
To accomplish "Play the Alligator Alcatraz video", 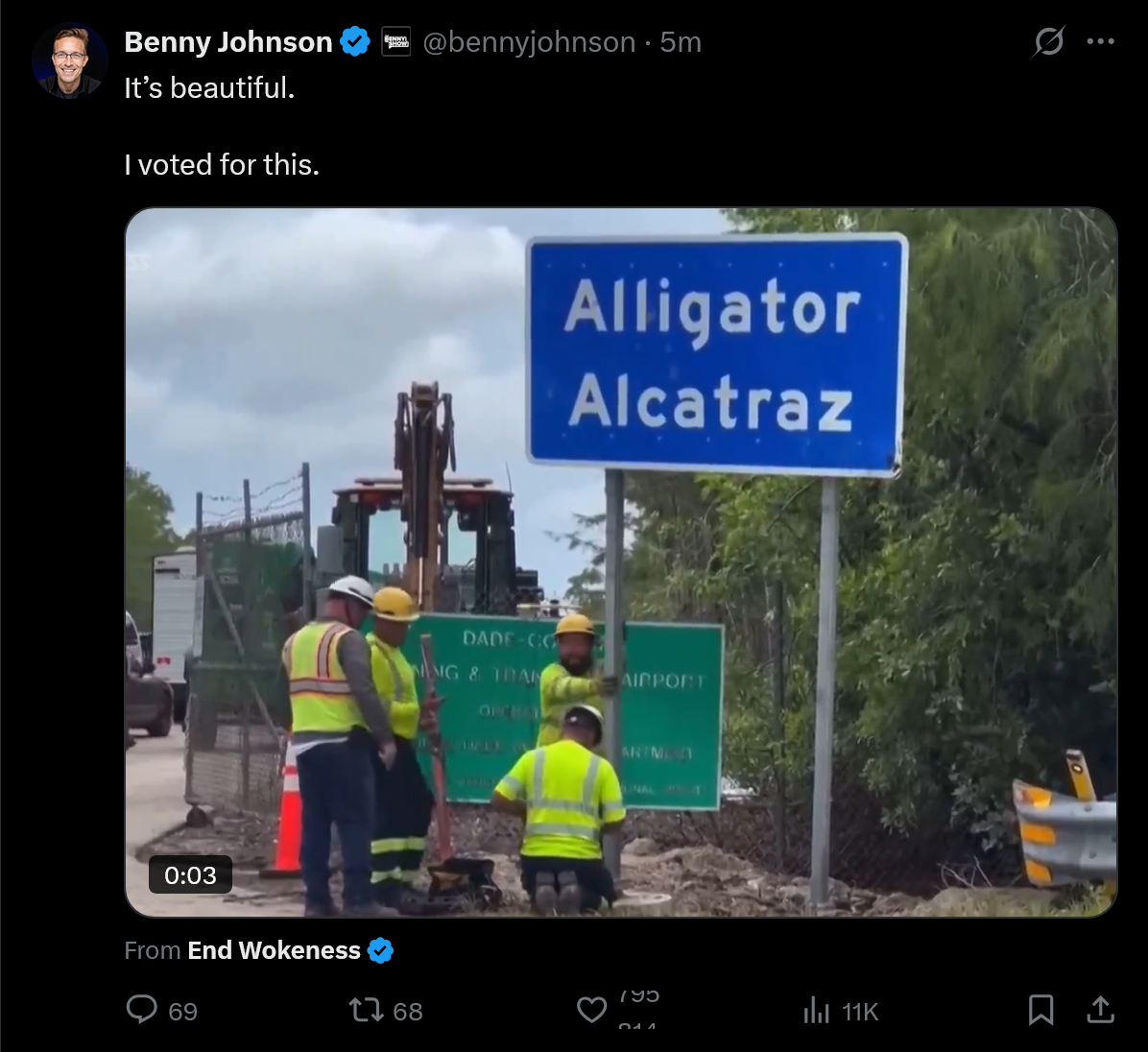I will (x=621, y=562).
